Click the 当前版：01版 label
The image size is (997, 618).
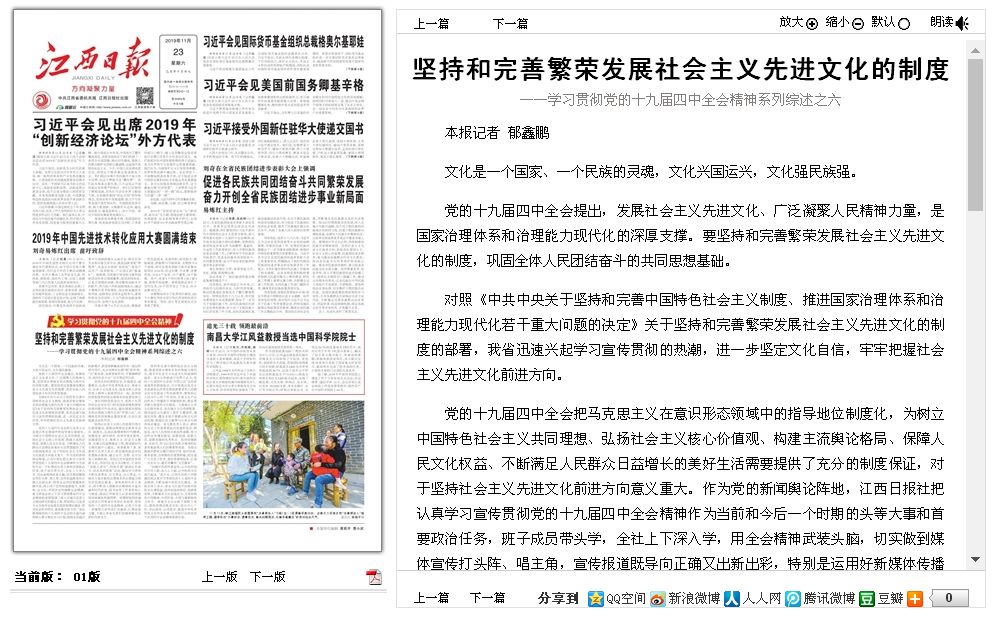tap(57, 577)
